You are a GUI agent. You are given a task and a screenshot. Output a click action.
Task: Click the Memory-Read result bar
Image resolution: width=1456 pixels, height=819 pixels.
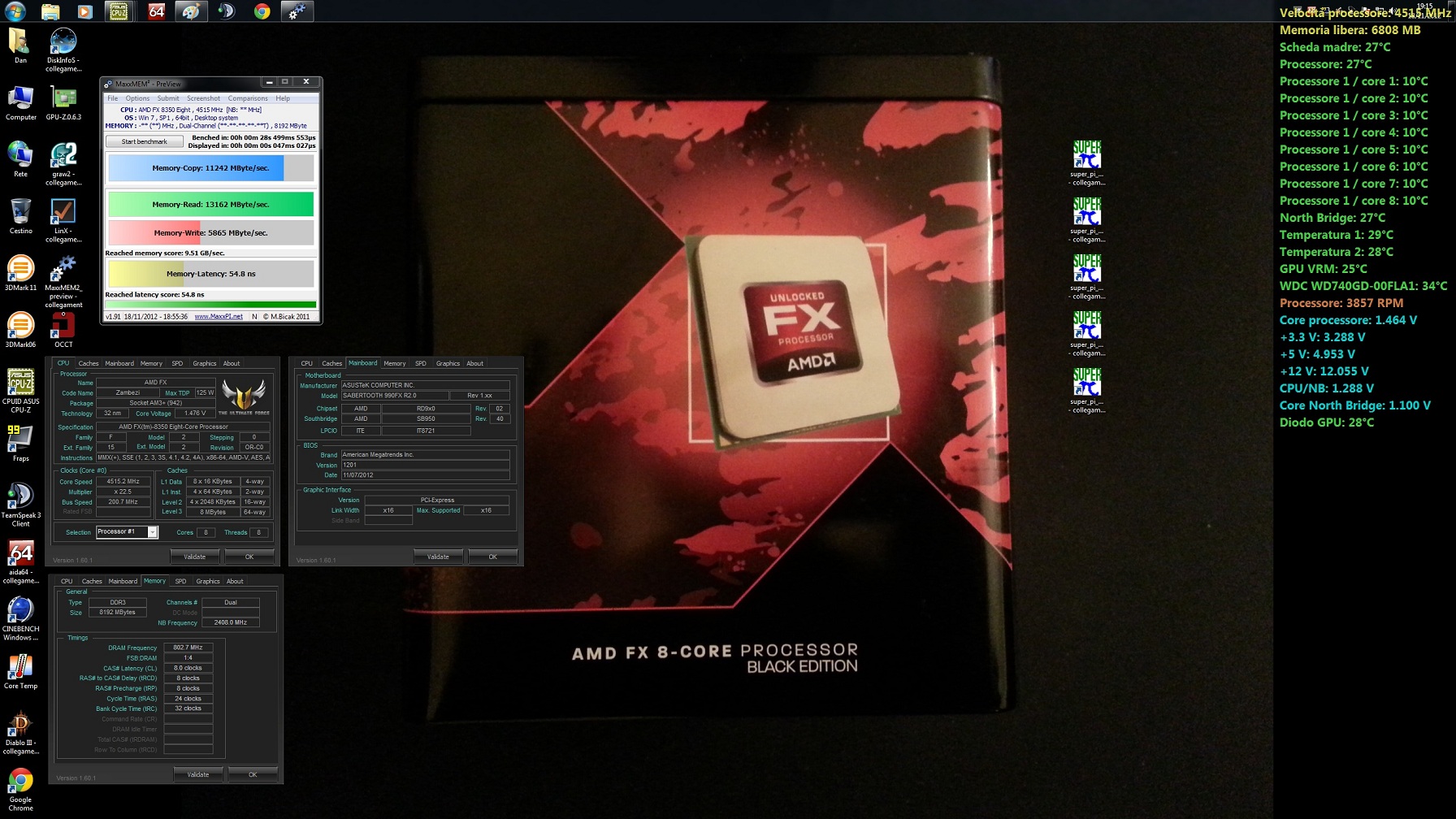click(x=210, y=204)
